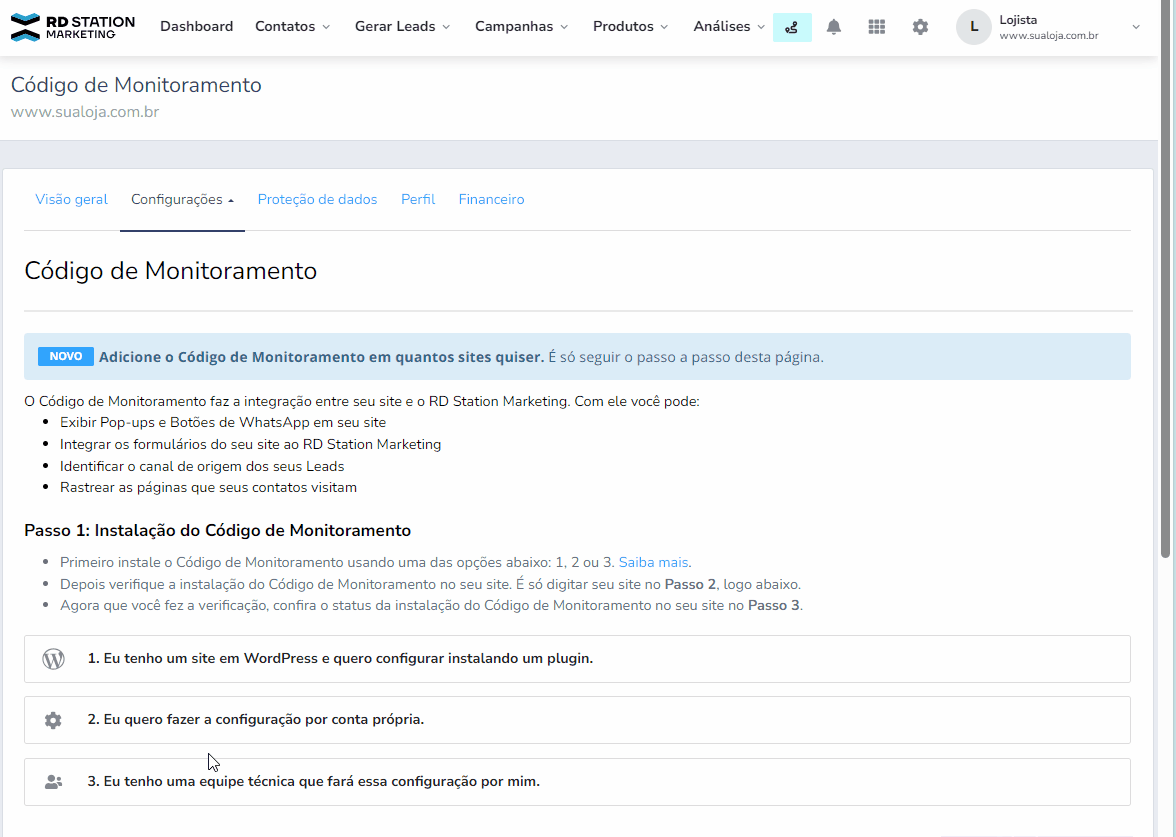Click 'Exibir Pop-ups e Botões de WhatsApp' bullet
This screenshot has width=1176, height=837.
[223, 422]
